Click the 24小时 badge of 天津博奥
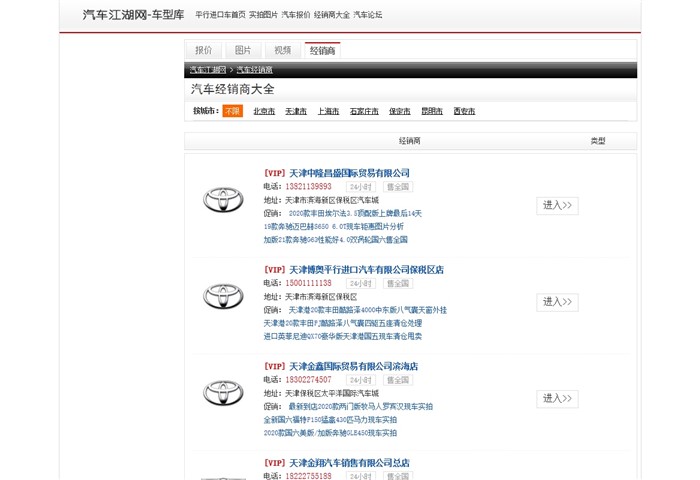Screen dimensions: 700x480 tap(361, 284)
